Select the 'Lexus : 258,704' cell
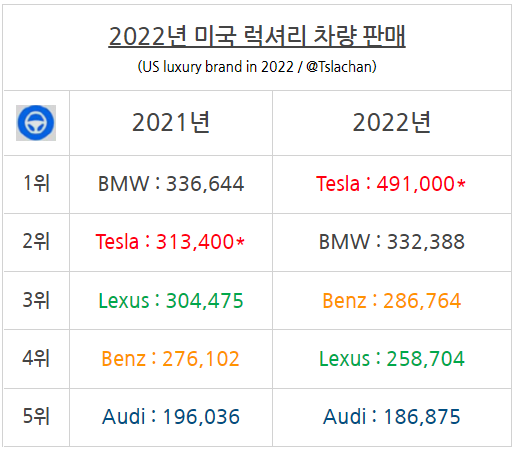 [x=392, y=359]
